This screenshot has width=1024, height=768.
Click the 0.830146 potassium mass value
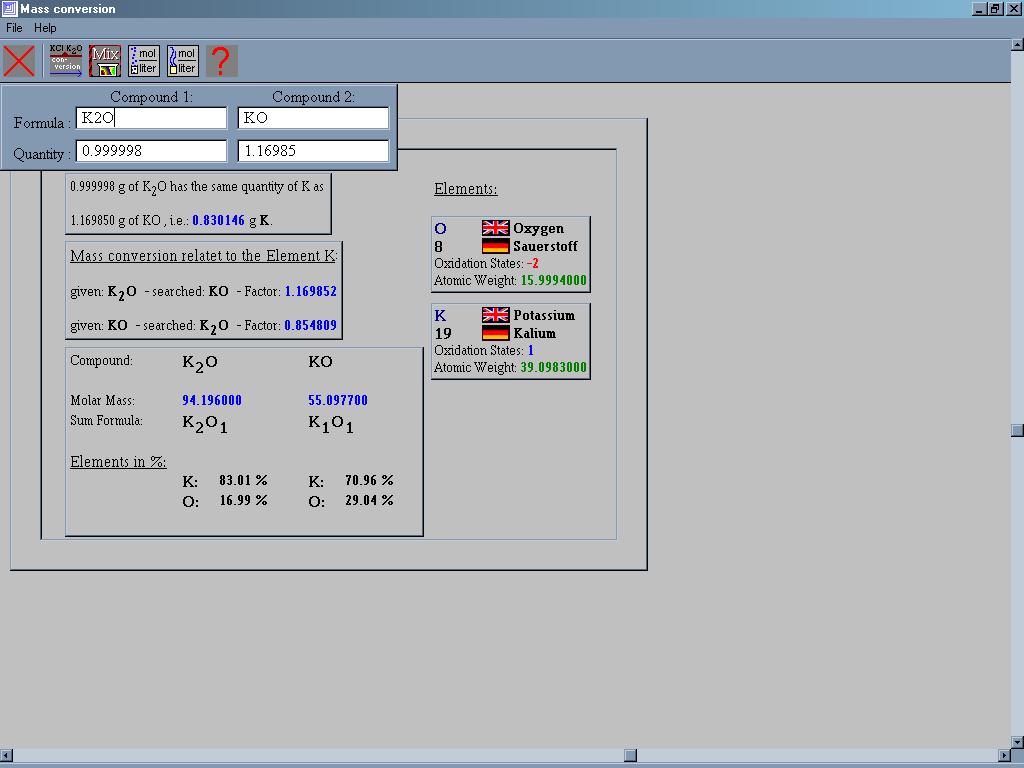[218, 221]
